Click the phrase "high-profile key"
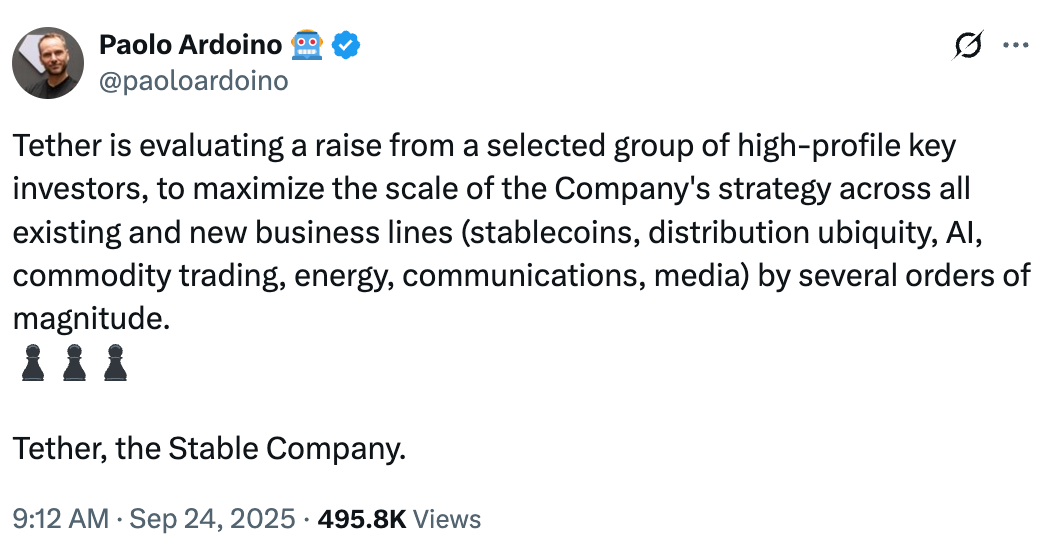Image resolution: width=1052 pixels, height=552 pixels. 847,146
